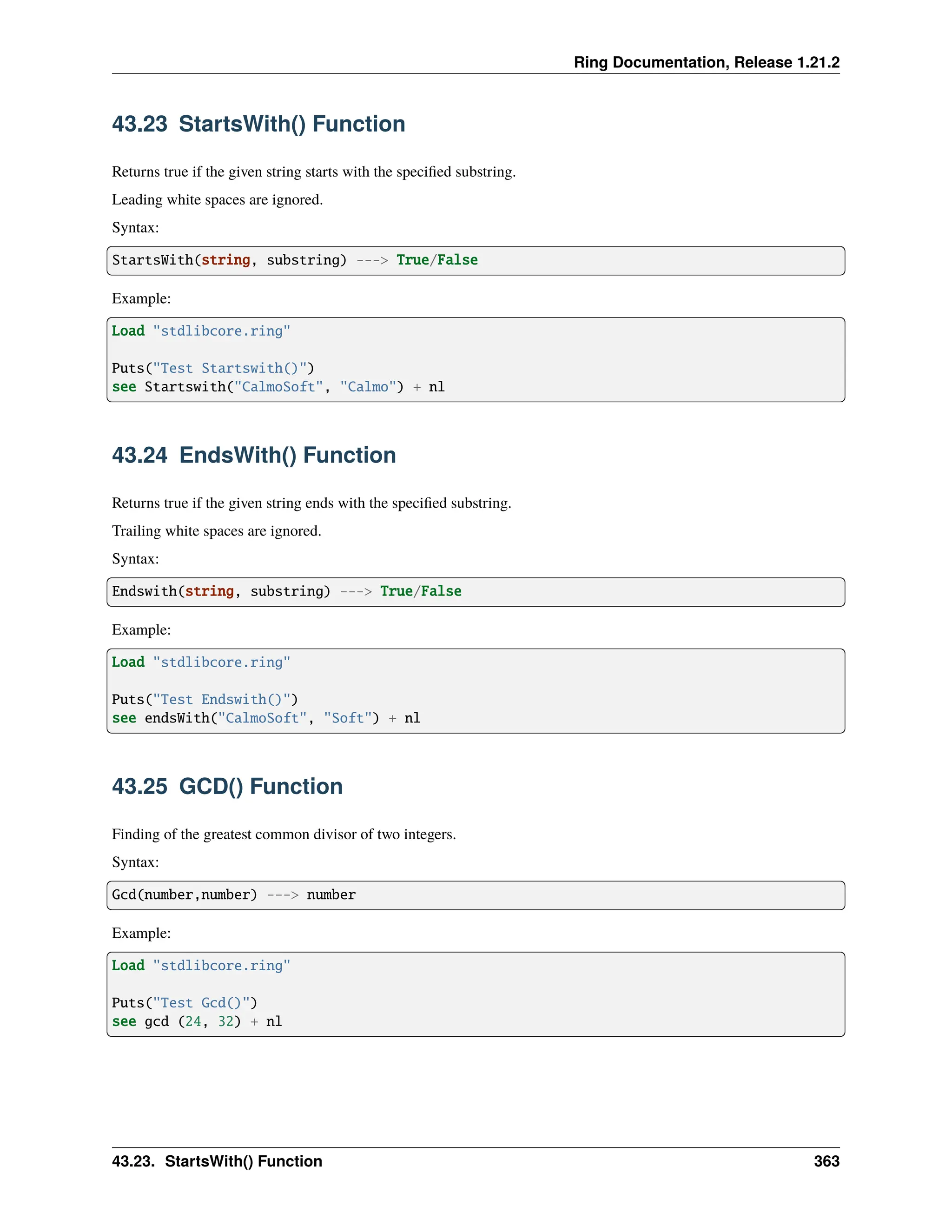This screenshot has height=1232, width=952.
Task: Click Puts("Test Endswith()") code line
Action: pos(205,700)
